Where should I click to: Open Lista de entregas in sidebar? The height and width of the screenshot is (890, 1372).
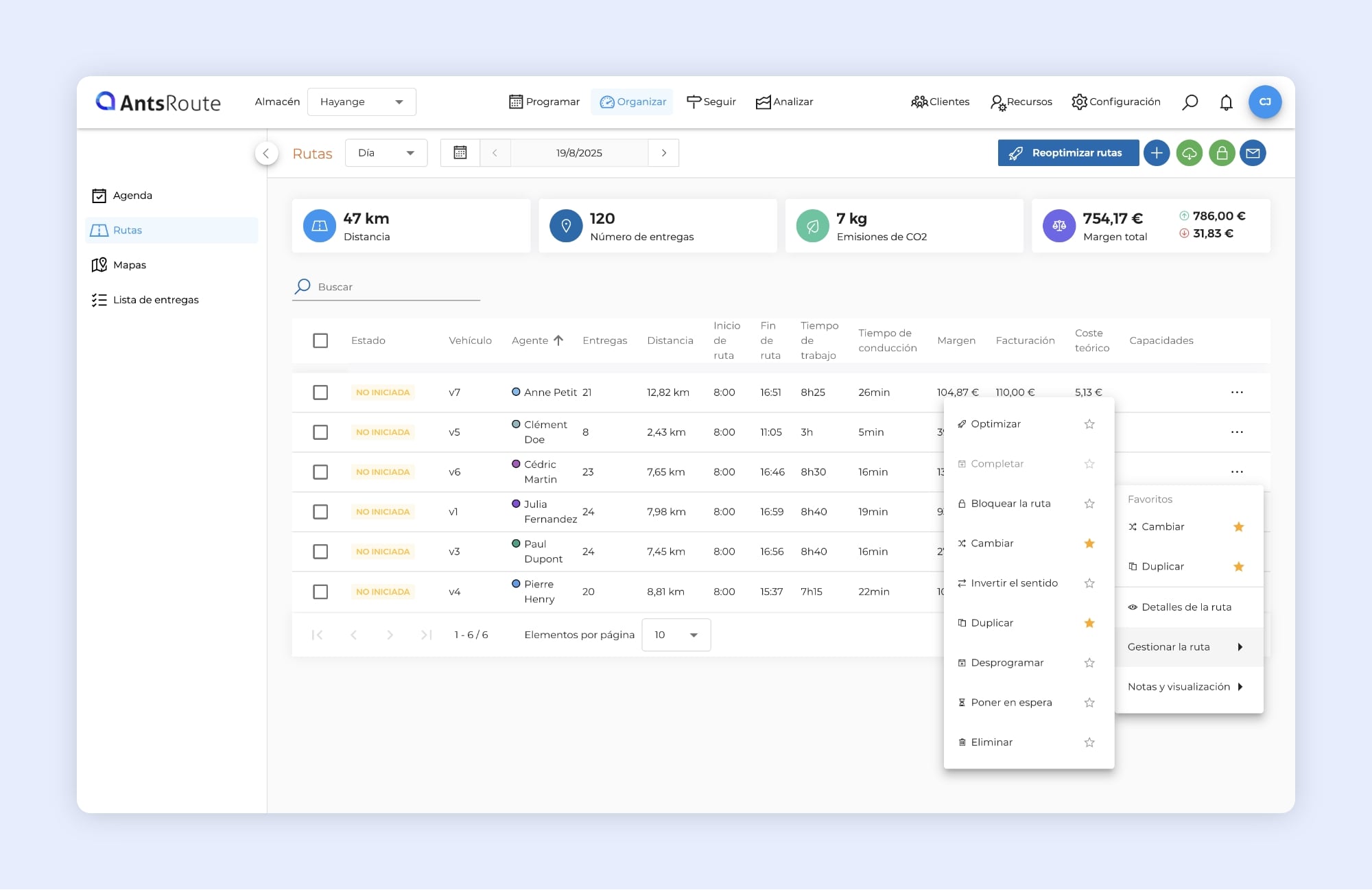(156, 300)
